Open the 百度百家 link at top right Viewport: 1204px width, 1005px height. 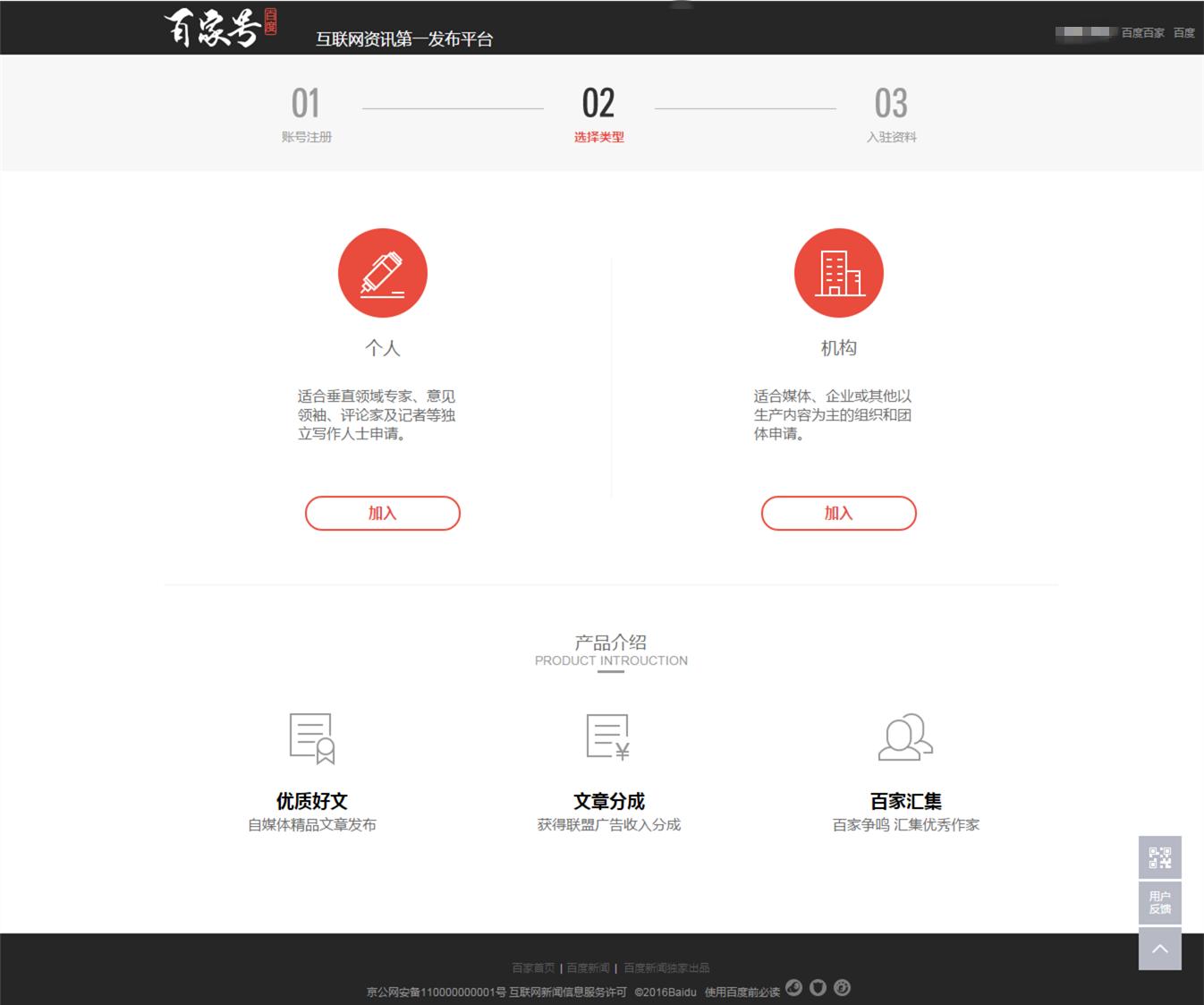[1141, 32]
